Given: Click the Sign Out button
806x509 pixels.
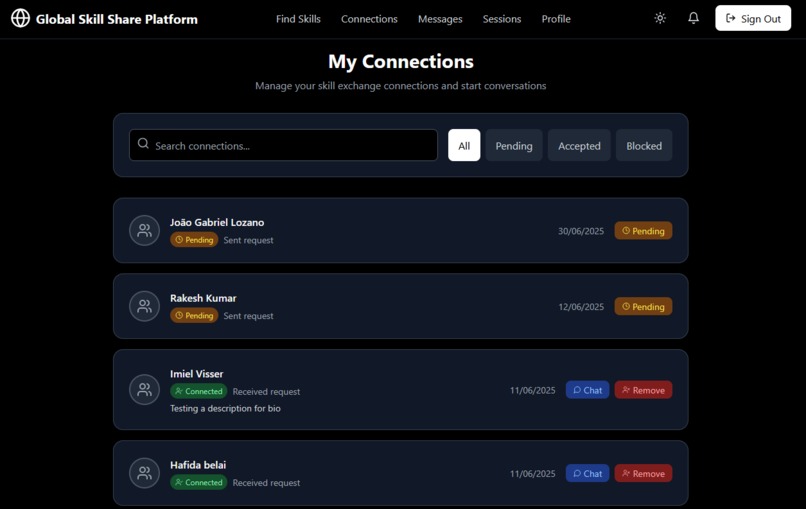Looking at the screenshot, I should point(753,19).
